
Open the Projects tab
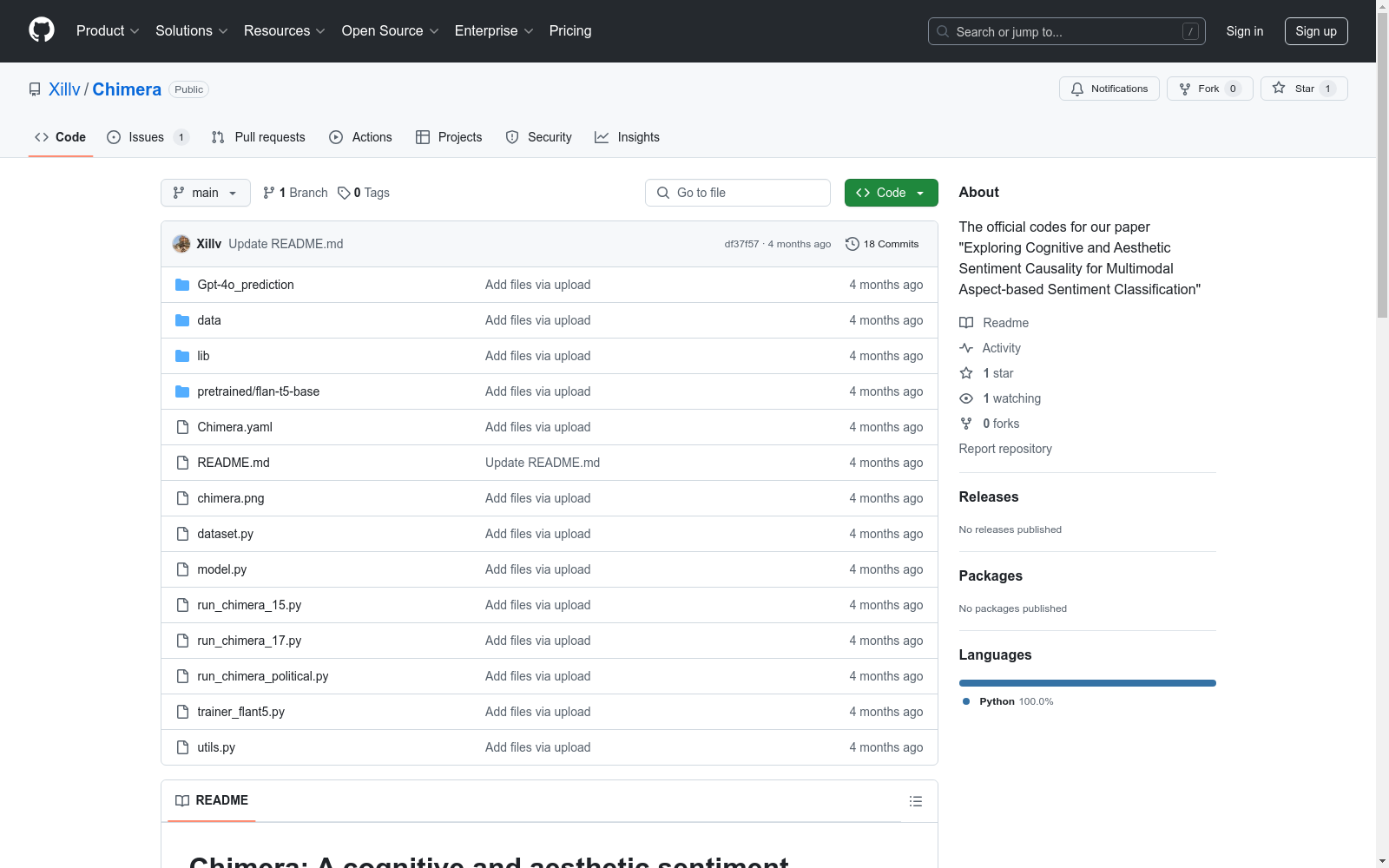pos(449,137)
